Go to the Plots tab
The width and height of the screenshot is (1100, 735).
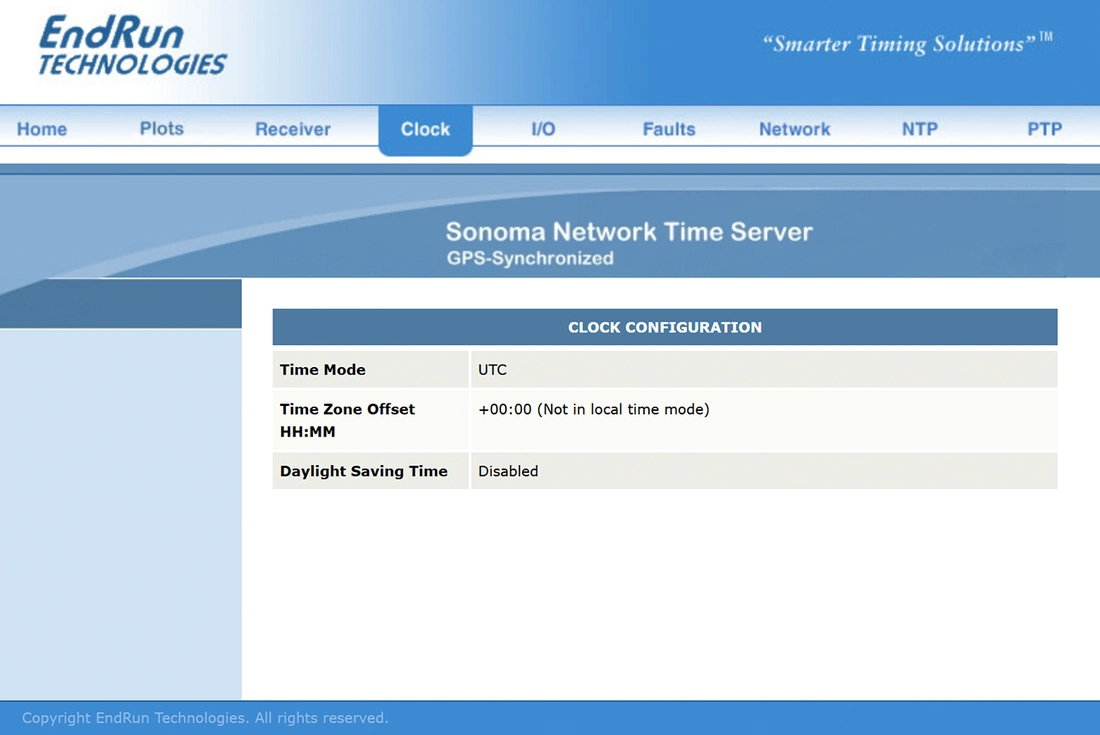(x=161, y=128)
